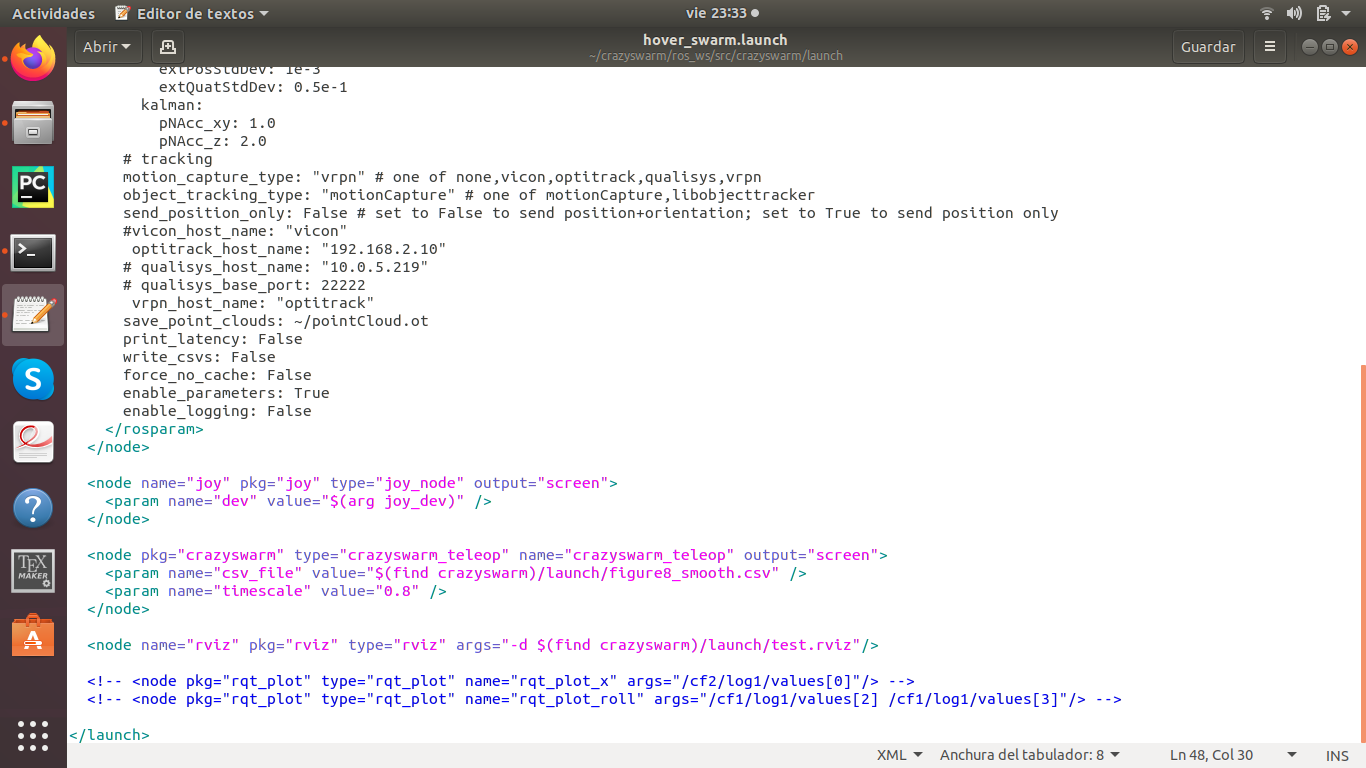This screenshot has height=768, width=1366.
Task: Open PyCharm from the dock
Action: [x=33, y=187]
